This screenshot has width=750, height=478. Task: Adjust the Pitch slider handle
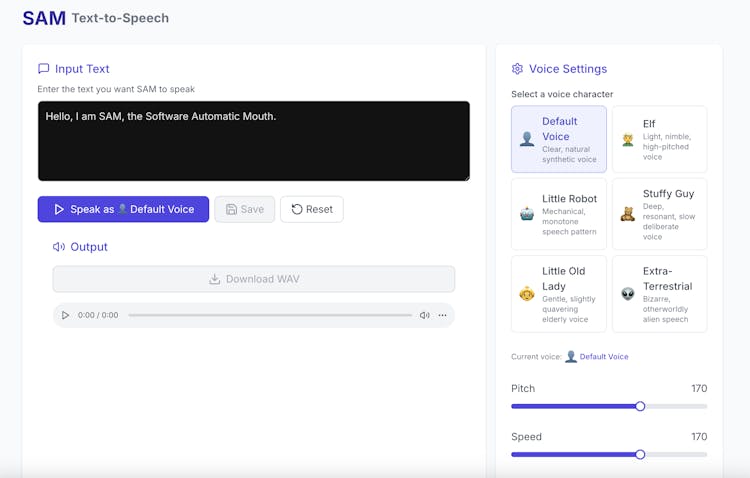[x=640, y=406]
